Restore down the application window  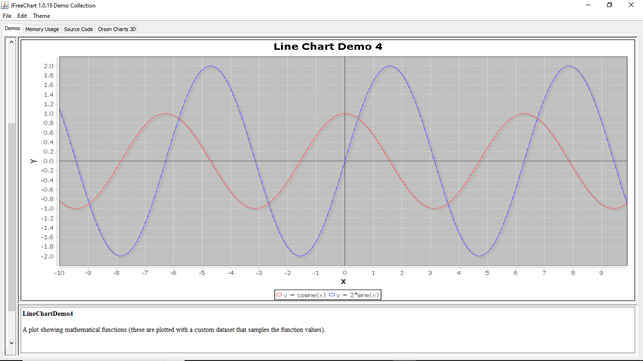(609, 5)
